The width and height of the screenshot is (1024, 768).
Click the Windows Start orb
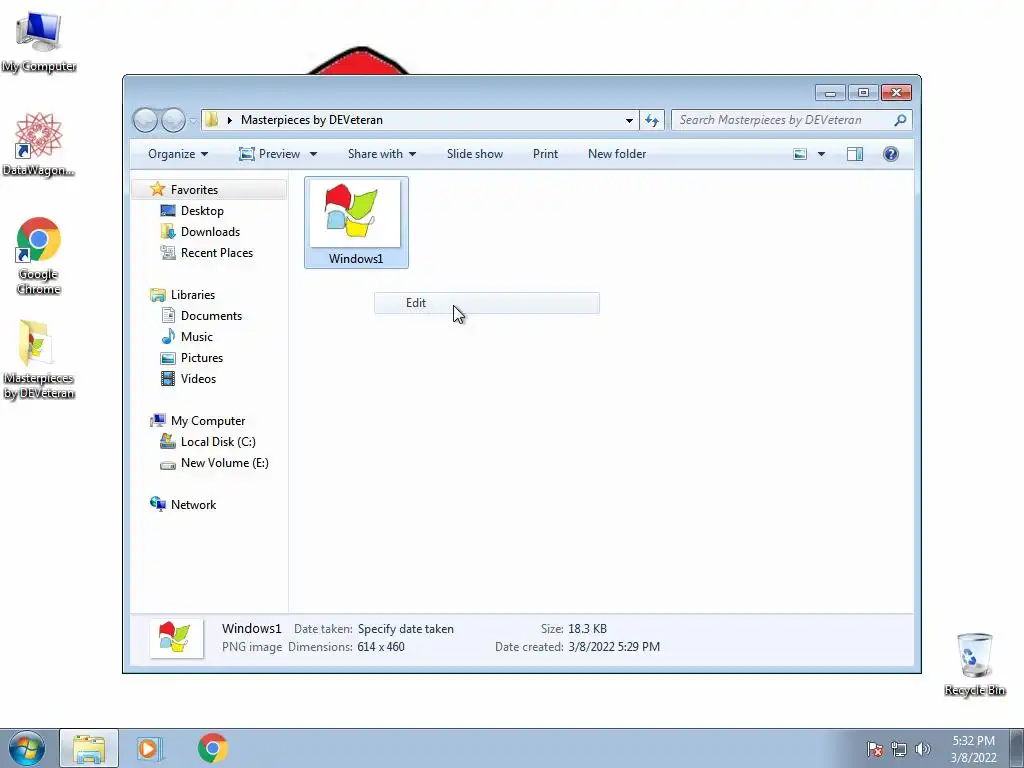27,748
